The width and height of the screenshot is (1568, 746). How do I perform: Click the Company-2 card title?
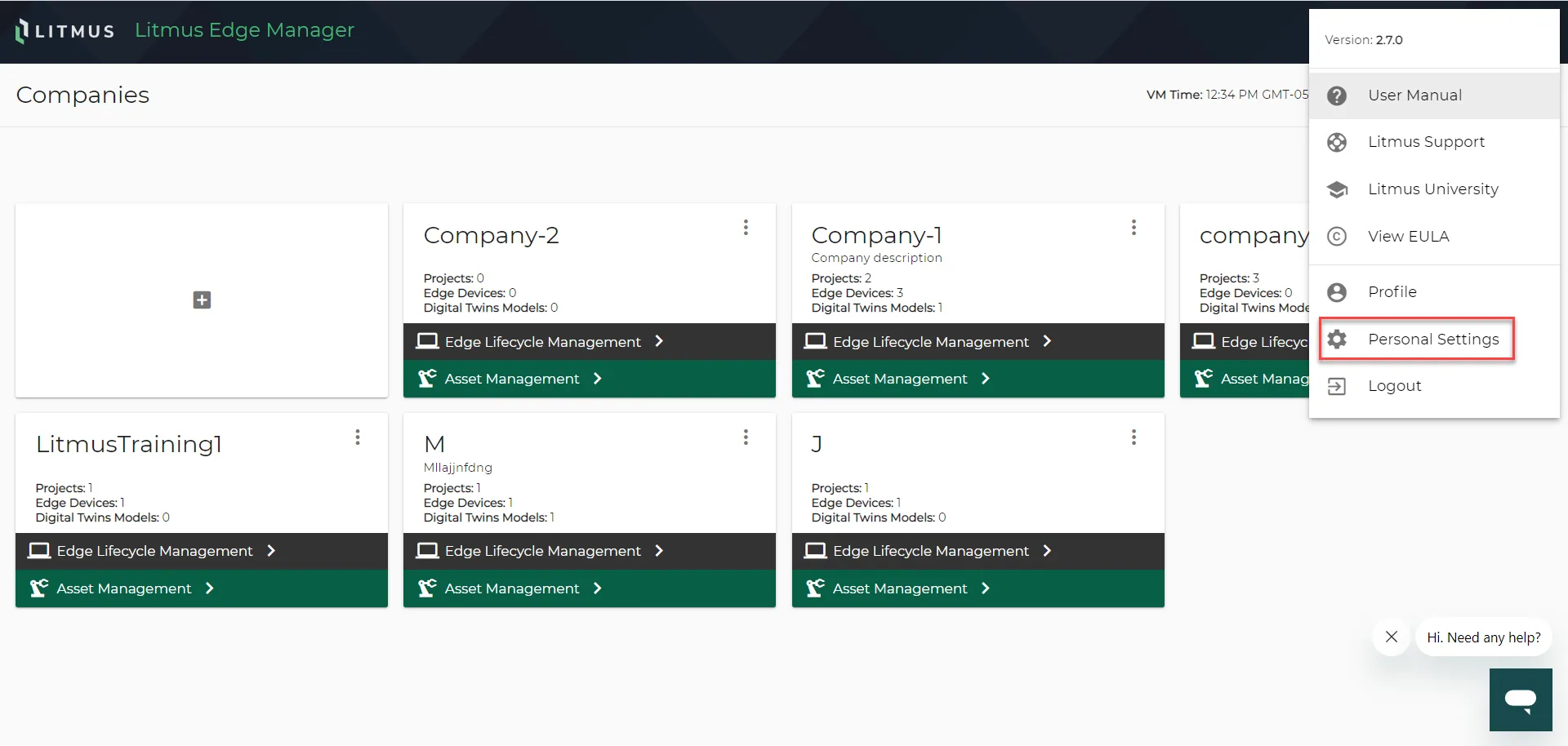491,235
